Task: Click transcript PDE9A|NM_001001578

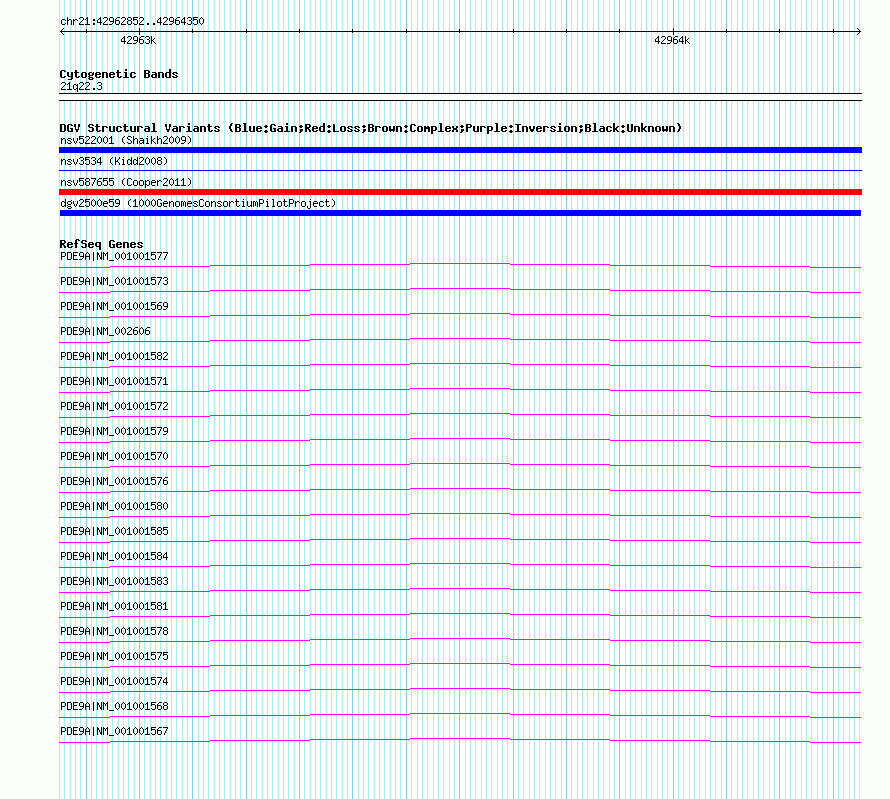Action: (114, 631)
